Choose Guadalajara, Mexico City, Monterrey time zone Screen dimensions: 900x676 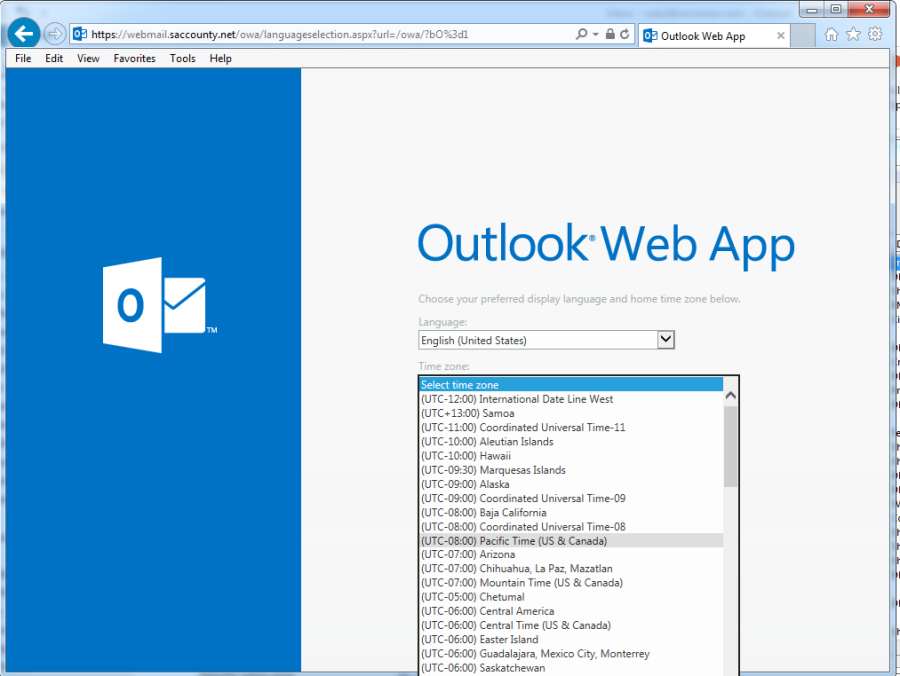click(571, 654)
